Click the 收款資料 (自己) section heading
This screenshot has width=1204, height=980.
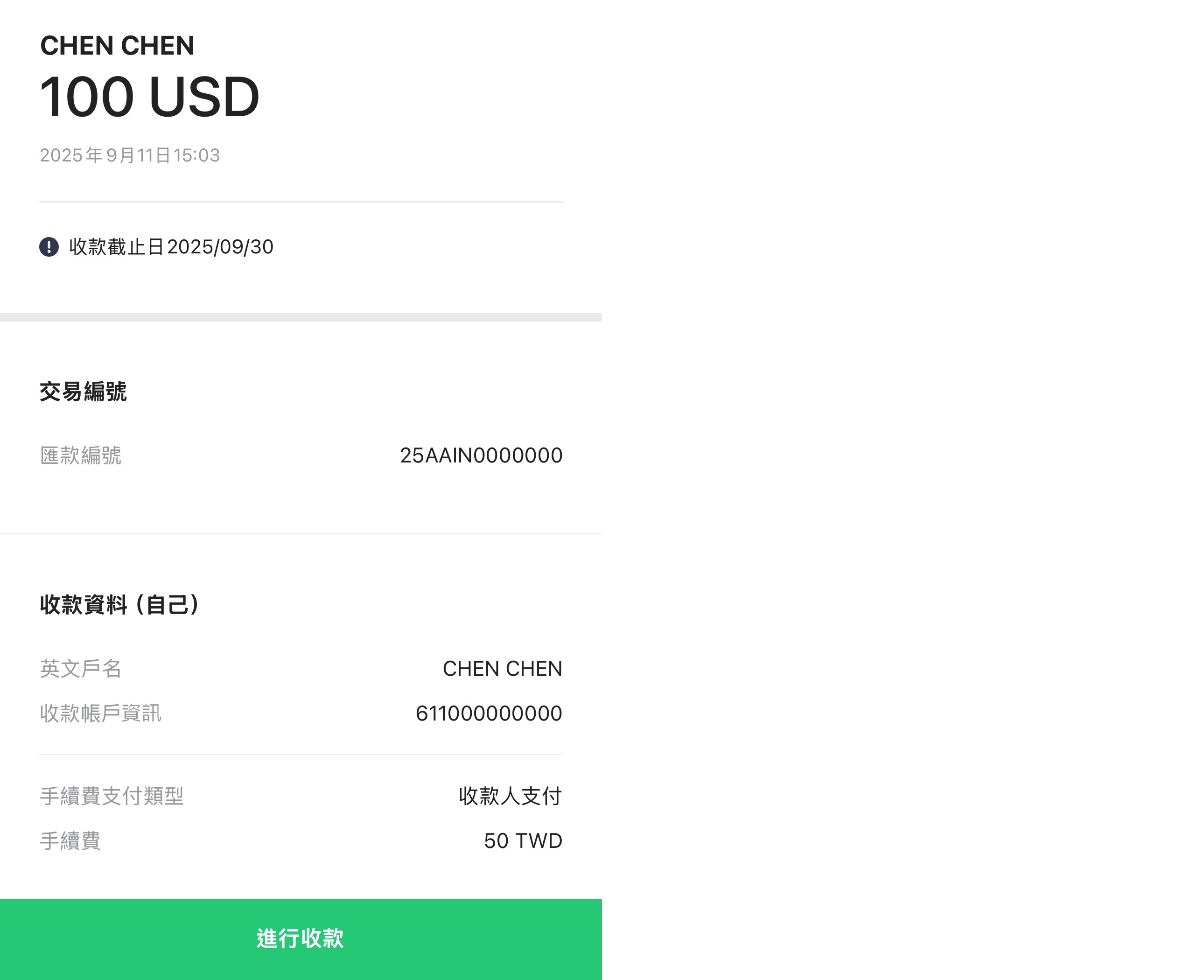click(x=119, y=605)
